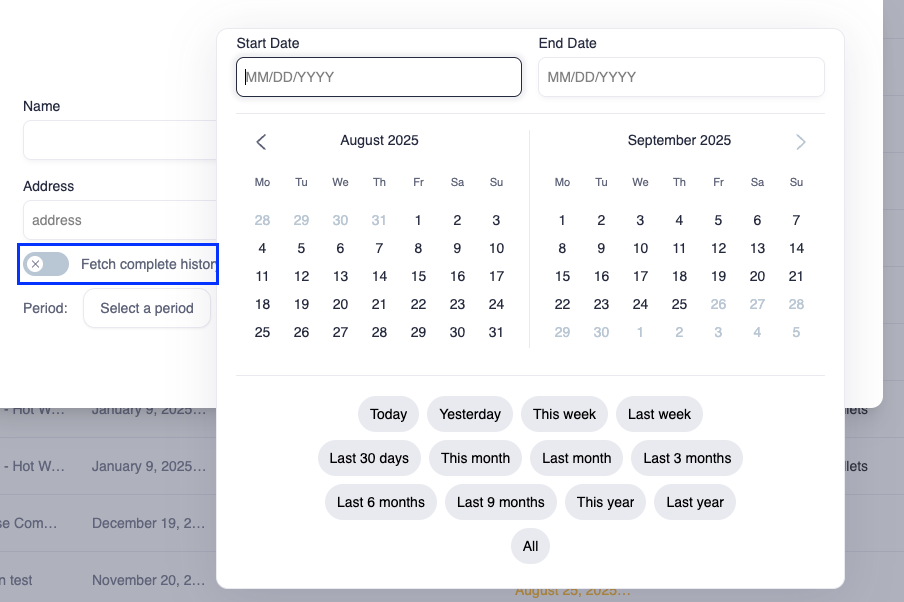Click the next month arrow on September calendar

799,141
